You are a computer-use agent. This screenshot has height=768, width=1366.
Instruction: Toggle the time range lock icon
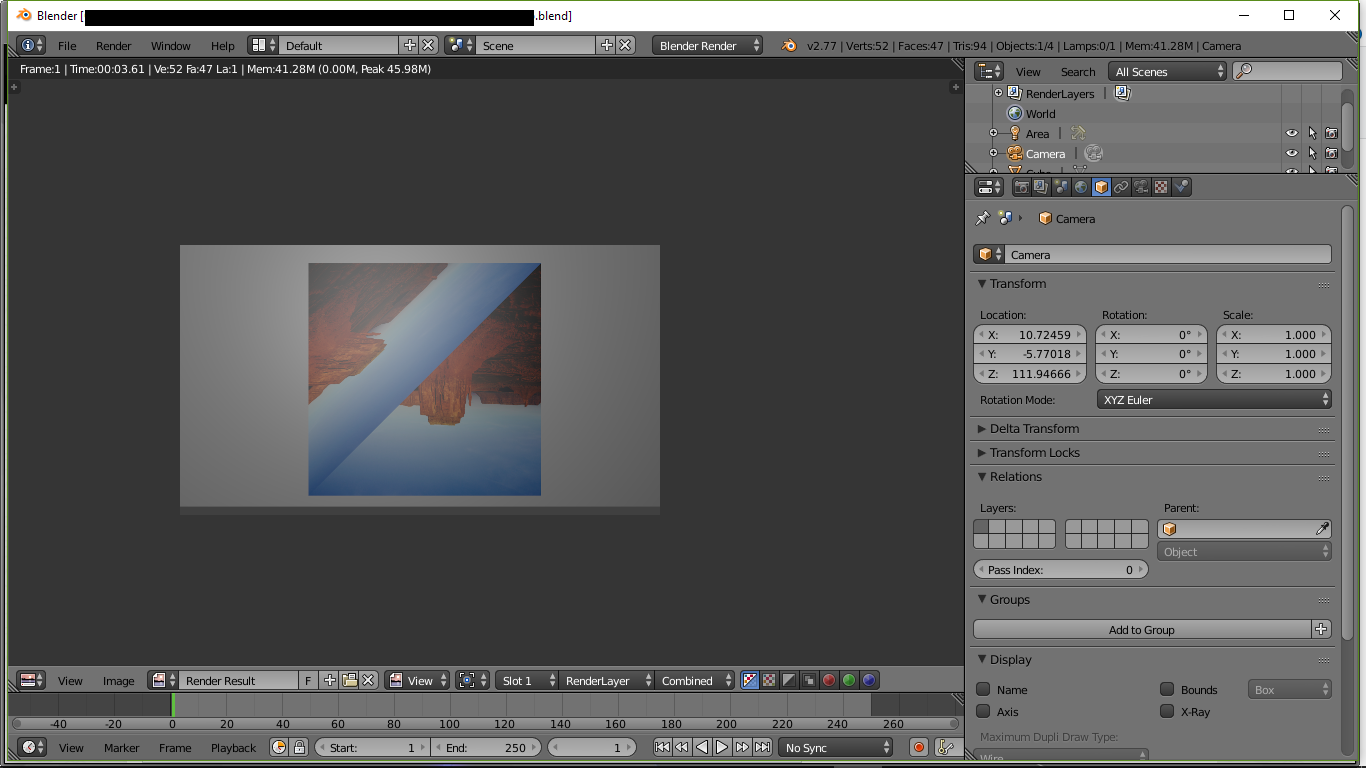coord(298,747)
